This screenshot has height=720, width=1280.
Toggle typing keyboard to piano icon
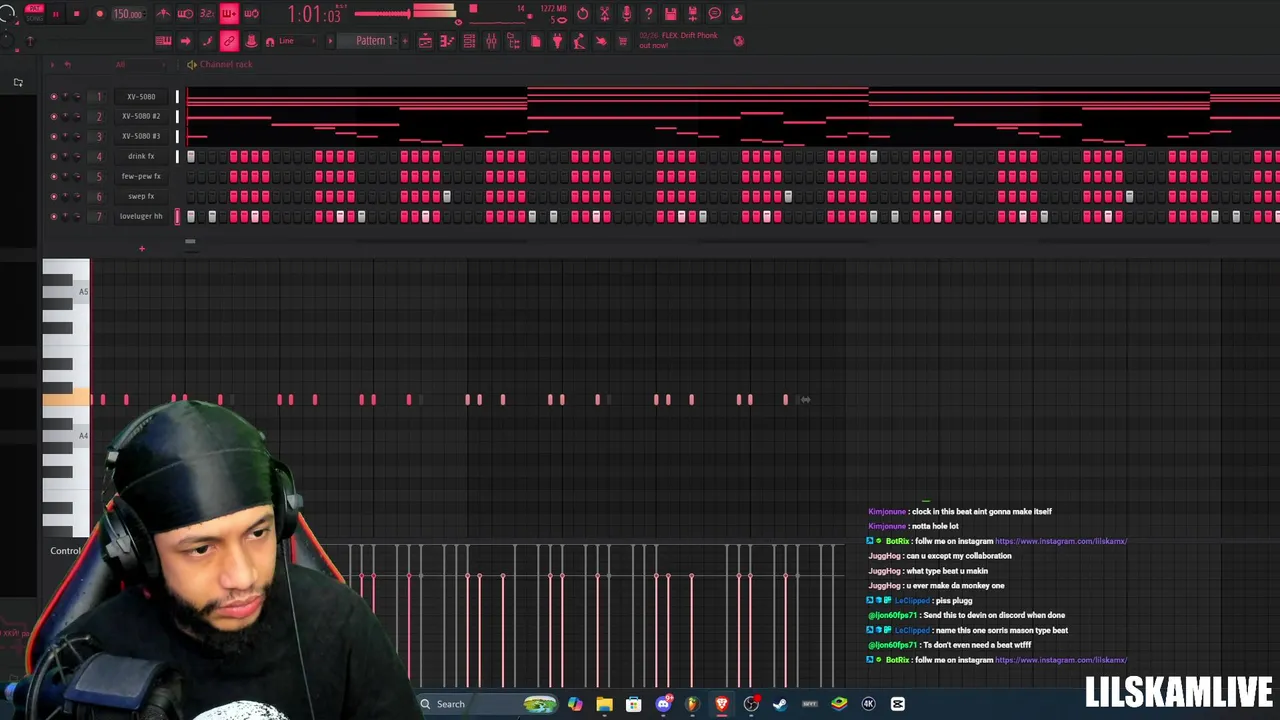163,41
